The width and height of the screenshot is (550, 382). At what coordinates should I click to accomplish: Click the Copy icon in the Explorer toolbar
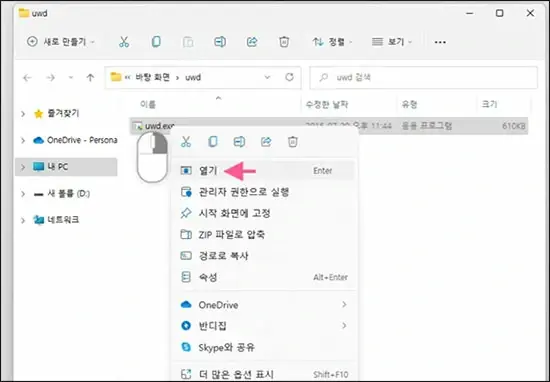tap(156, 42)
